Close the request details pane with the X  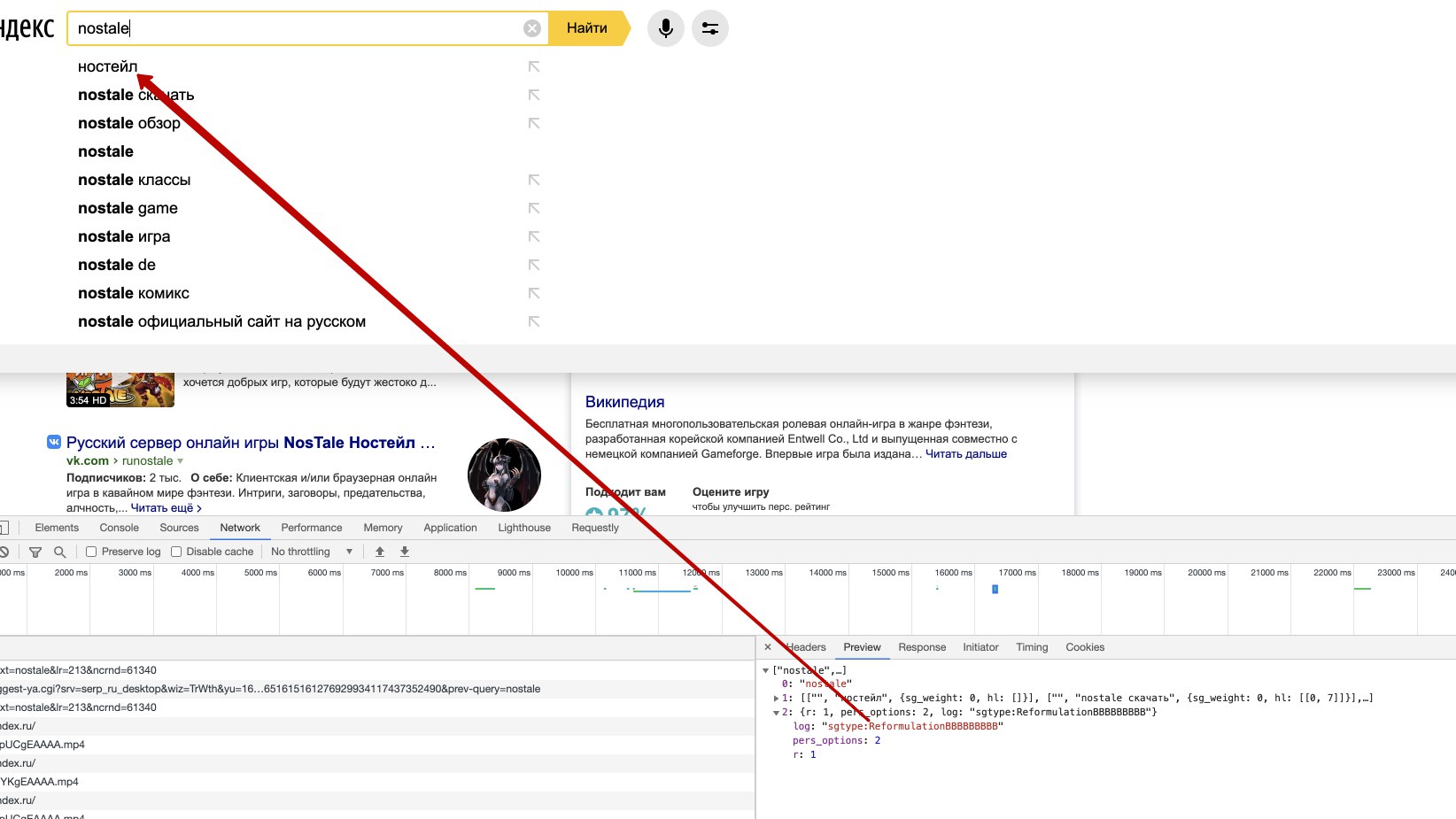click(768, 647)
